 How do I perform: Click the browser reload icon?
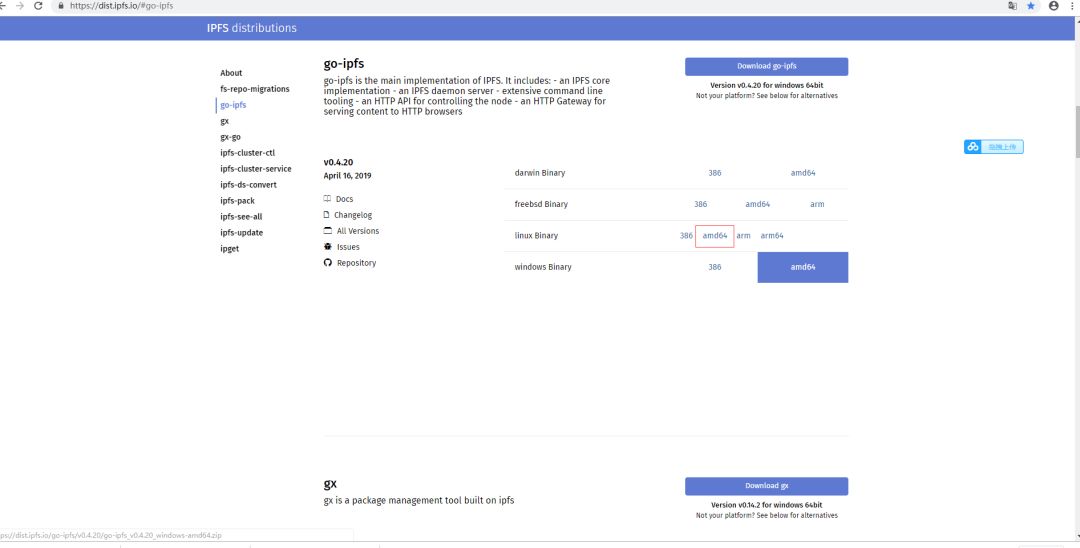[x=39, y=6]
